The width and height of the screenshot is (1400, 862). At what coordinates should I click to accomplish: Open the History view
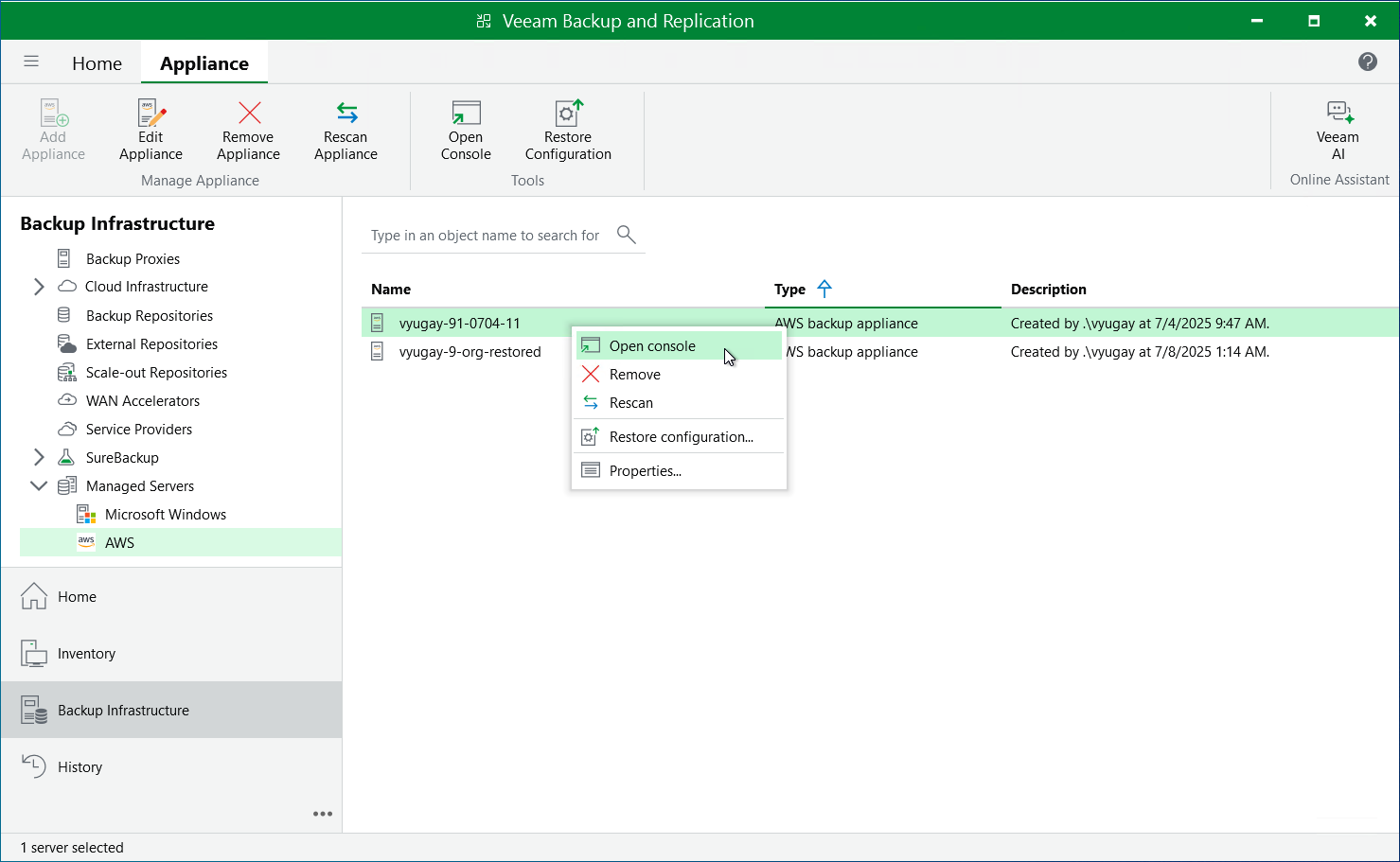coord(80,767)
